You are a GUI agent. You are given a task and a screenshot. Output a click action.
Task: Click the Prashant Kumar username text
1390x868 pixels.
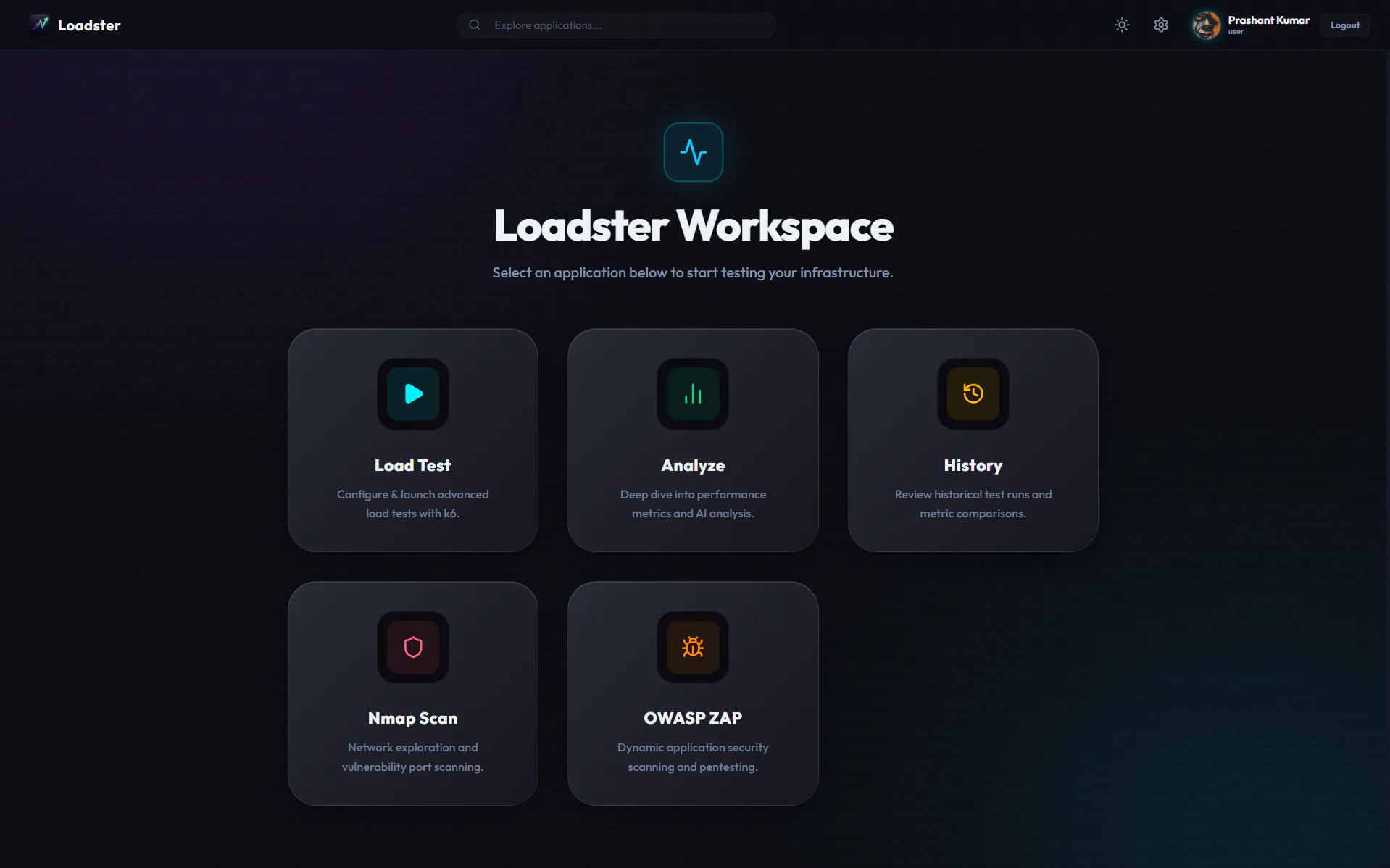coord(1268,20)
